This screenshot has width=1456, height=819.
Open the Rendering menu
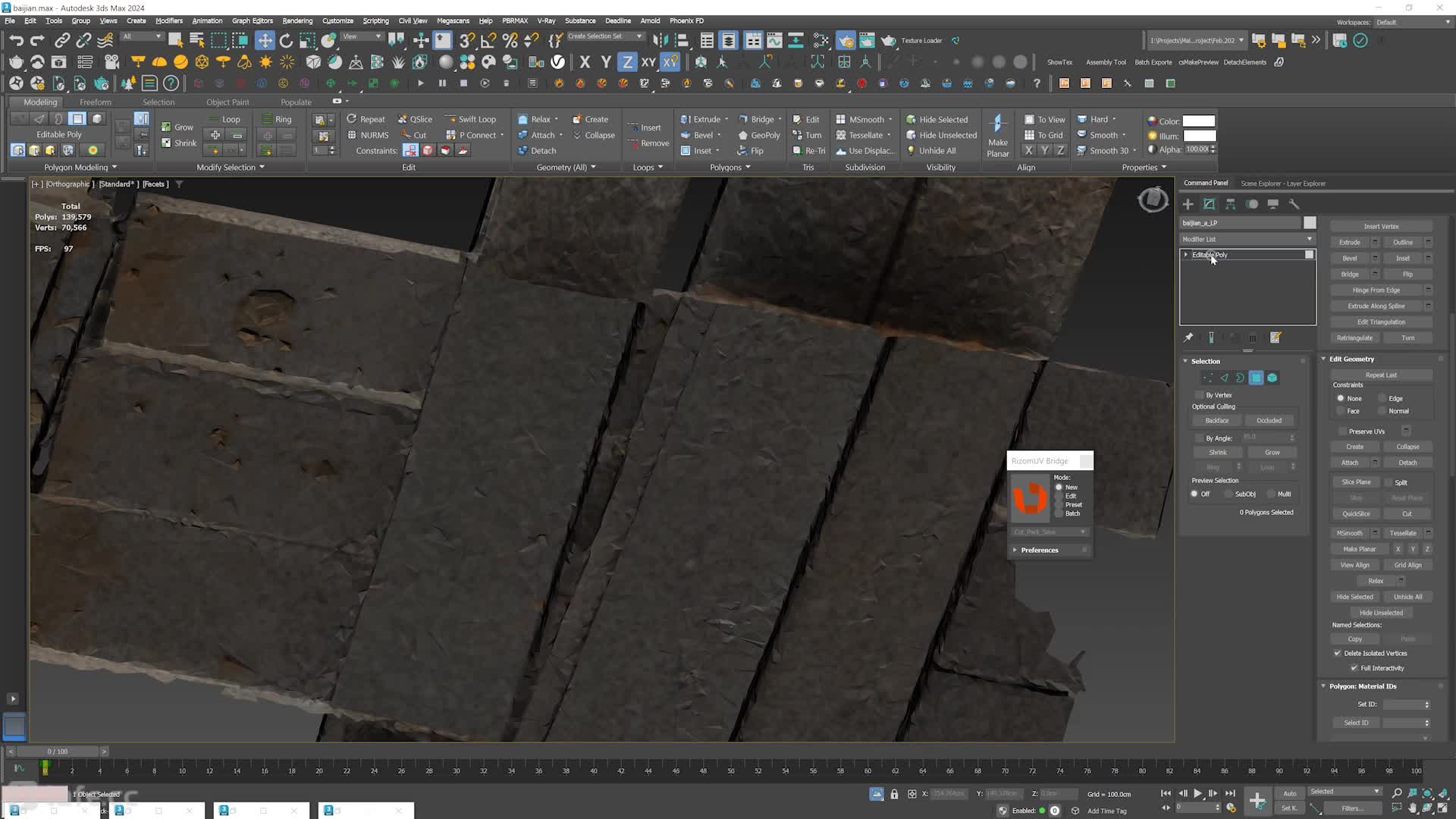pyautogui.click(x=297, y=20)
